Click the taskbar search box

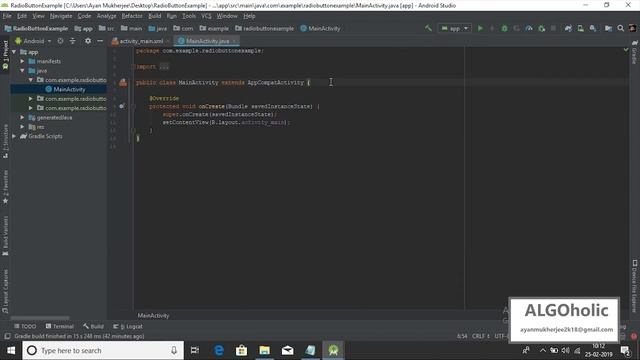103,350
